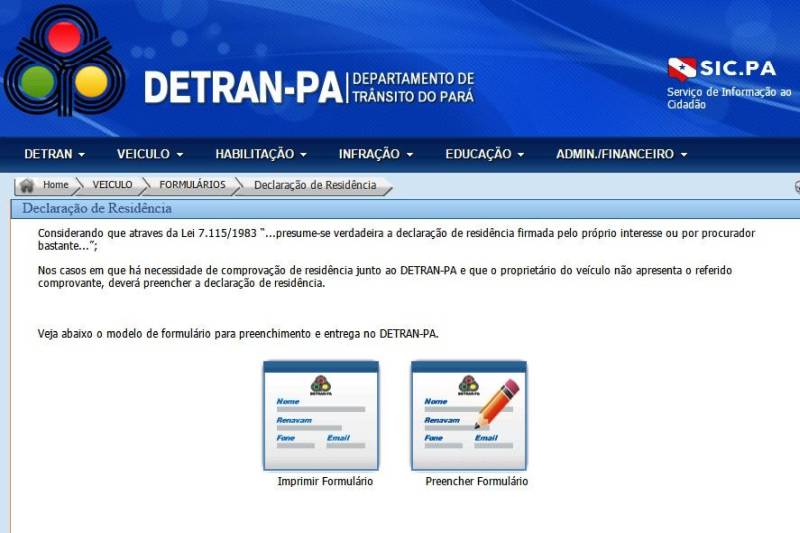Go to Home in the breadcrumb
This screenshot has height=533, width=800.
click(x=56, y=185)
